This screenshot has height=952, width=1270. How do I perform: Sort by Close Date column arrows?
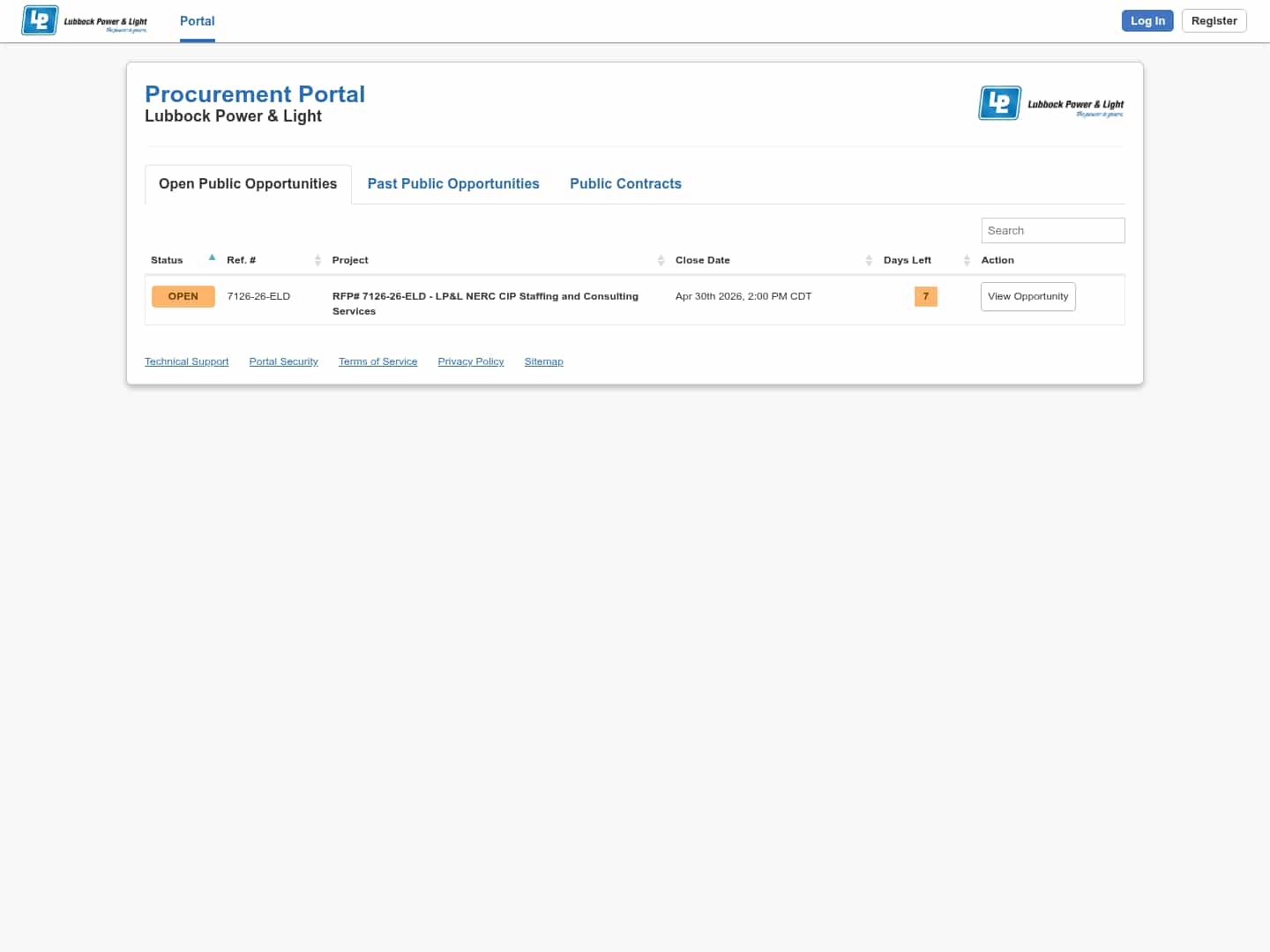click(869, 260)
